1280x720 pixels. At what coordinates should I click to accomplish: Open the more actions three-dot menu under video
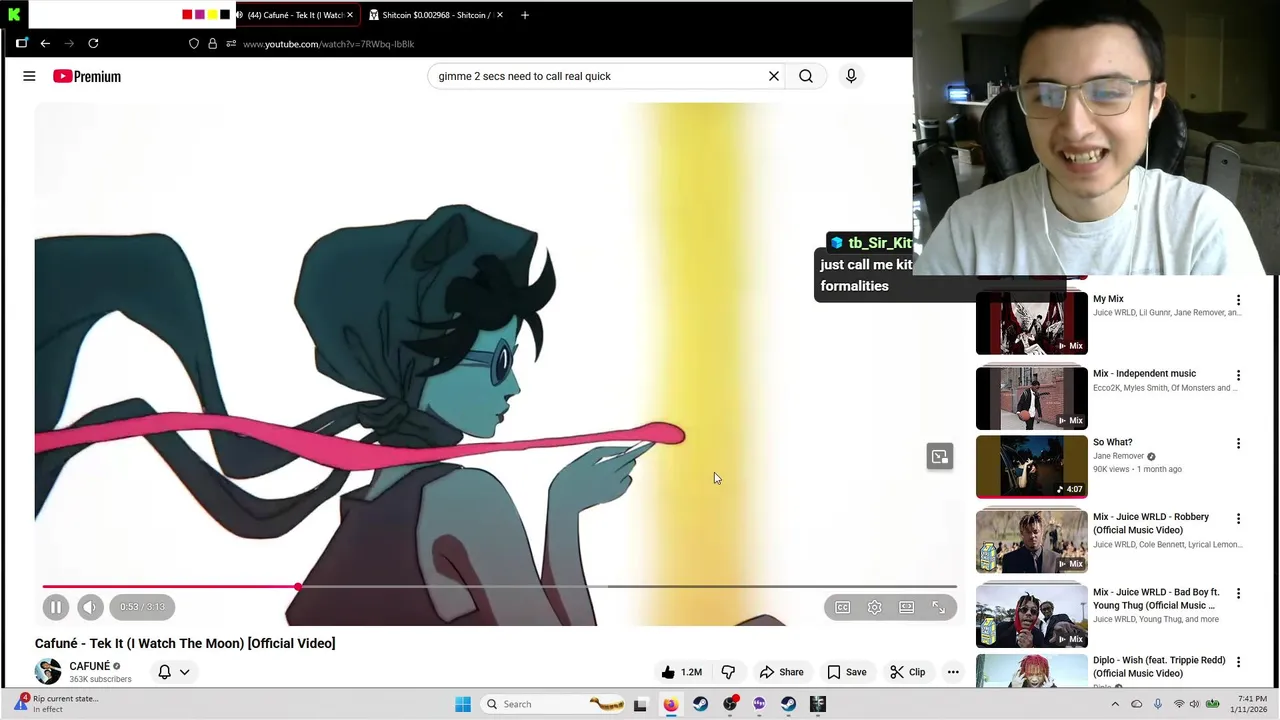pos(953,672)
